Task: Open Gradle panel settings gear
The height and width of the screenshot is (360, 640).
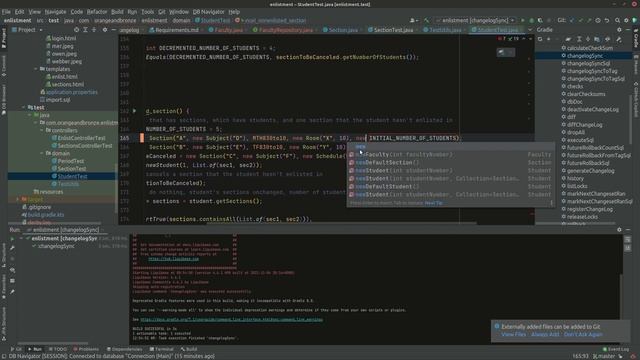Action: click(619, 30)
